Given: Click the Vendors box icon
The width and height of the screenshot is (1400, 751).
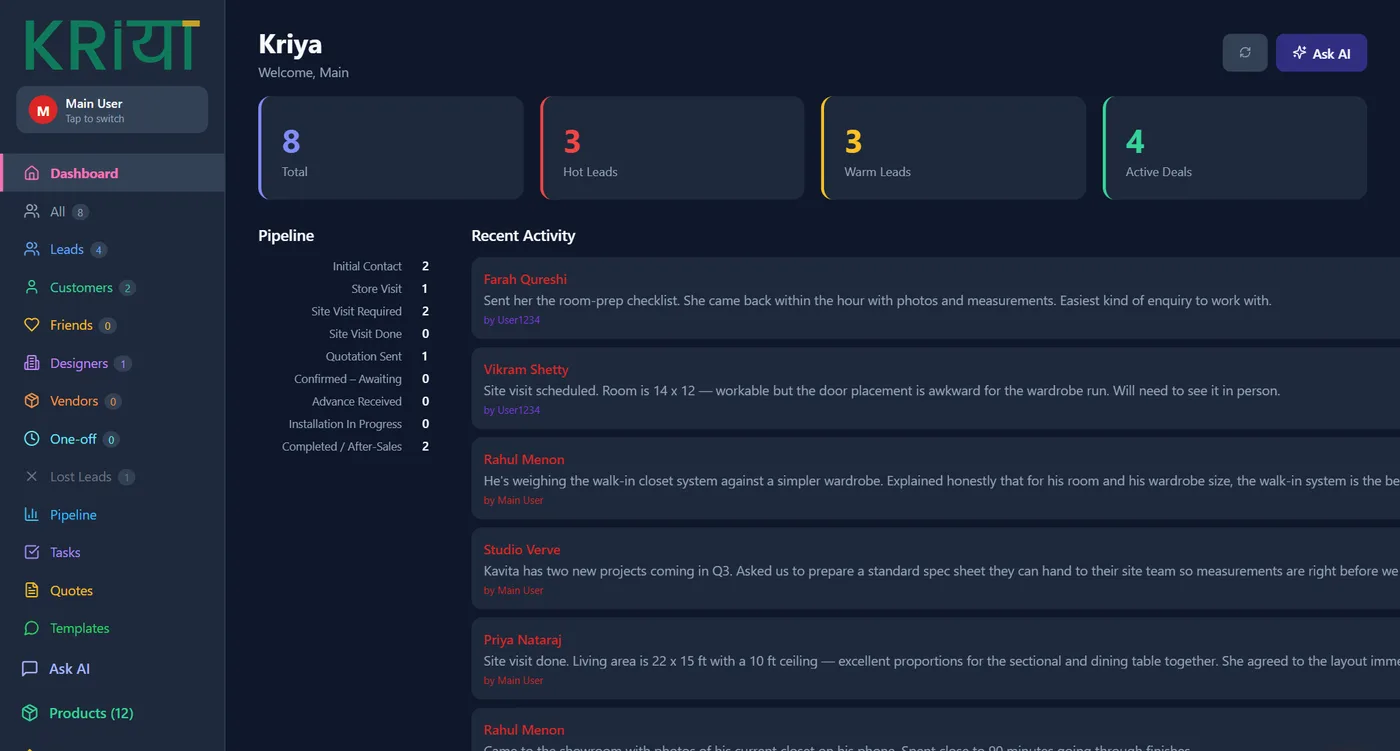Looking at the screenshot, I should pos(31,401).
